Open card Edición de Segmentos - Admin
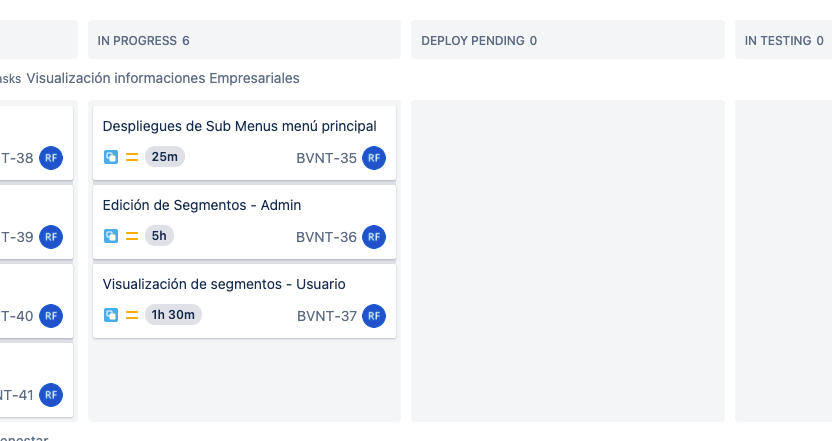Image resolution: width=832 pixels, height=441 pixels. (245, 222)
